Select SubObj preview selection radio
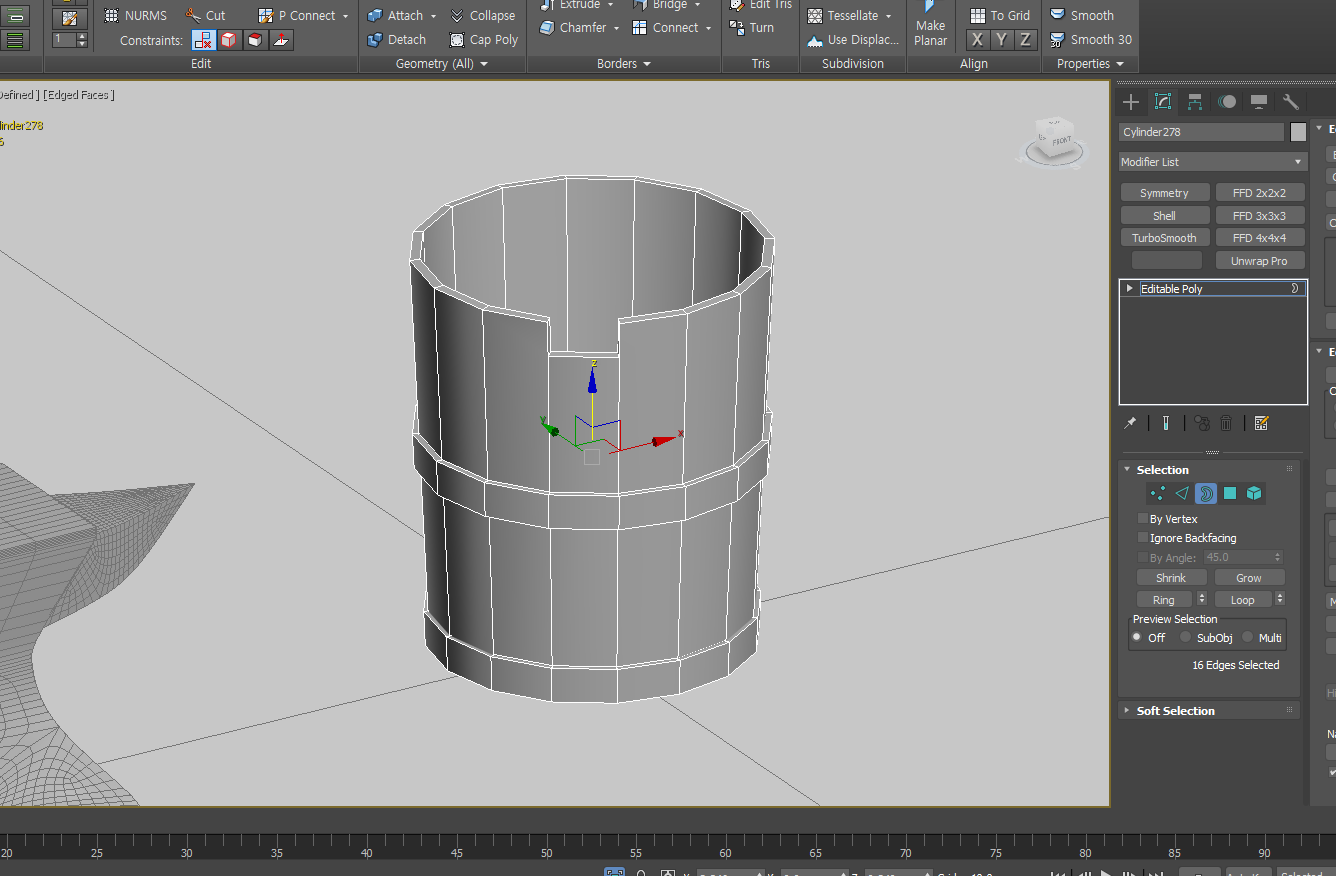 tap(1186, 637)
